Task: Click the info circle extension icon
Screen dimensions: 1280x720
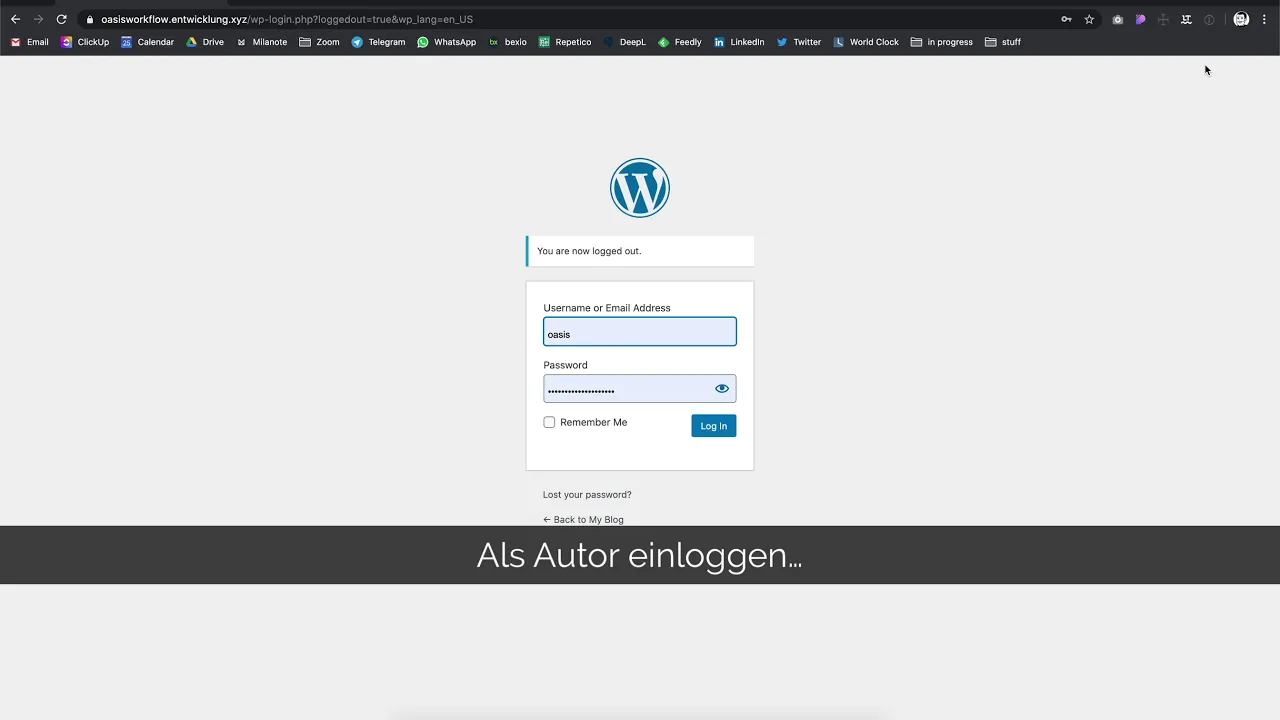Action: (1209, 19)
